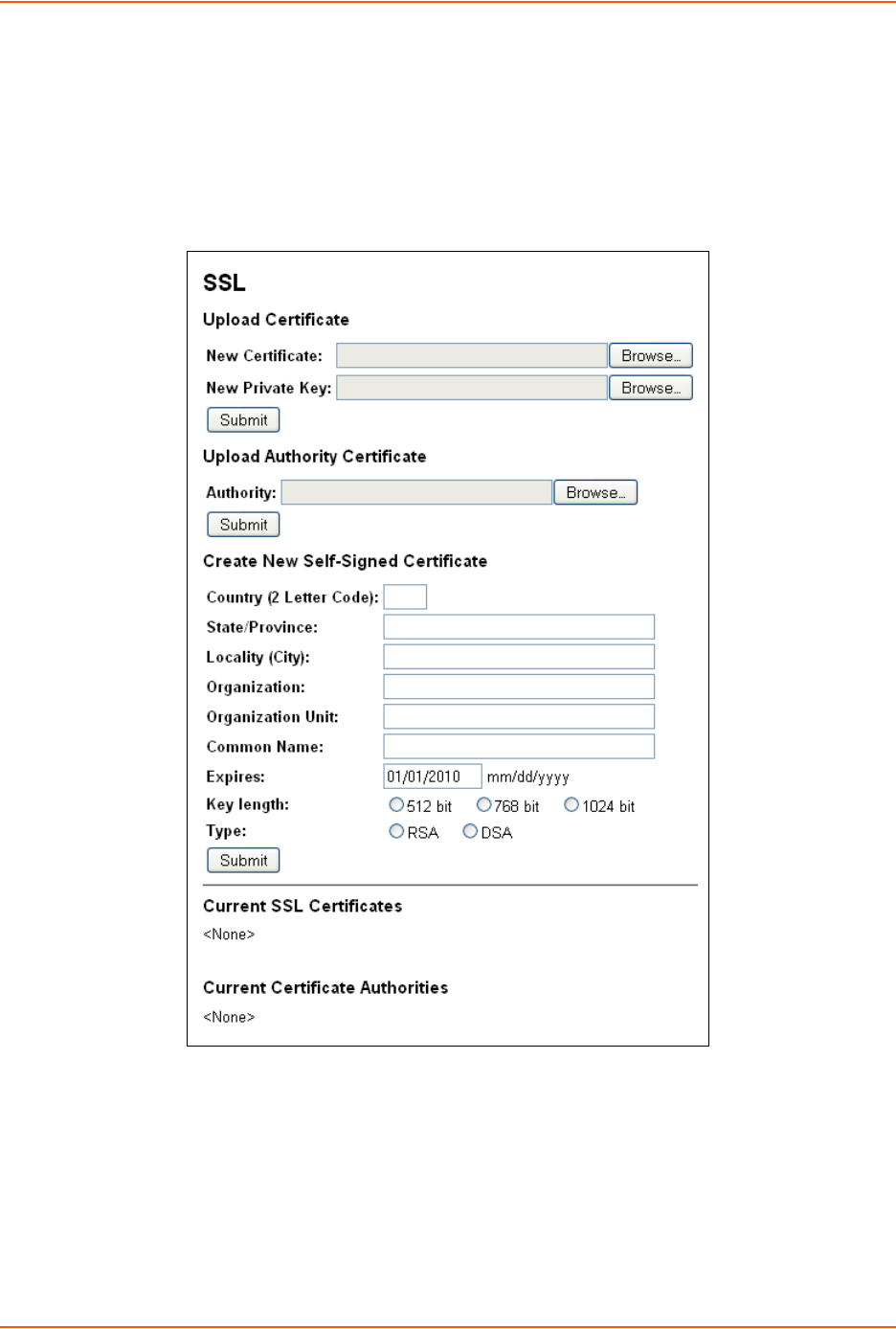Viewport: 896px width, 1329px height.
Task: Click Browse button for New Certificate
Action: (x=650, y=355)
